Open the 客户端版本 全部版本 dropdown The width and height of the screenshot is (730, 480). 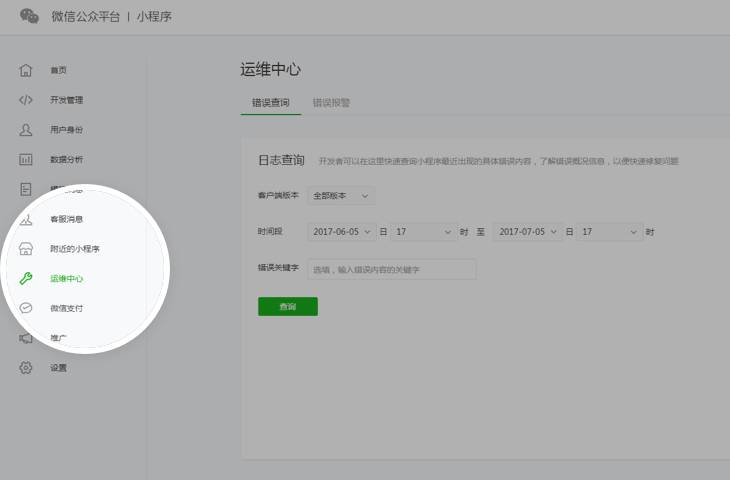point(341,196)
